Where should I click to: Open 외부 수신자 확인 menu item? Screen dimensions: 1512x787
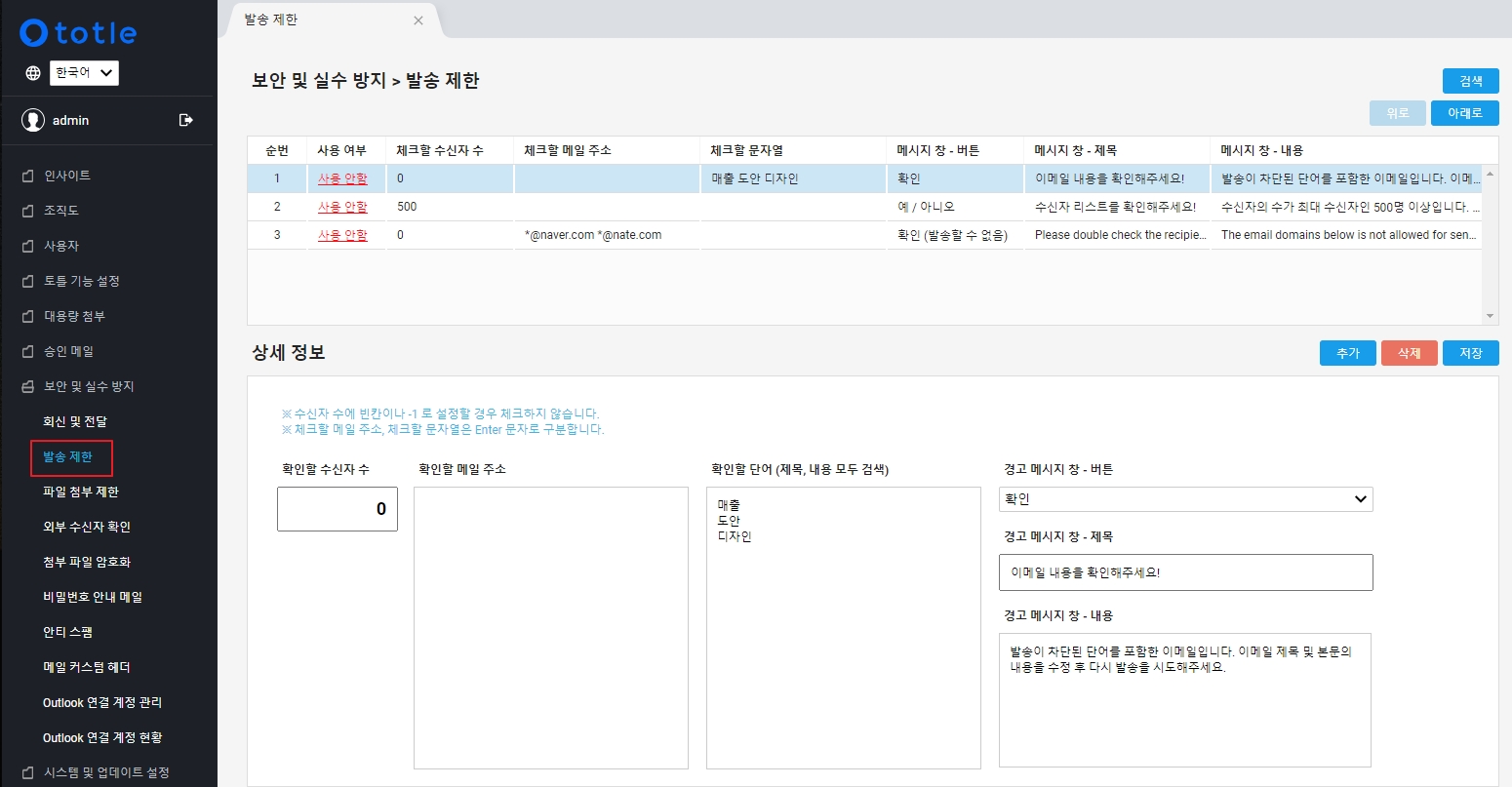pos(87,527)
